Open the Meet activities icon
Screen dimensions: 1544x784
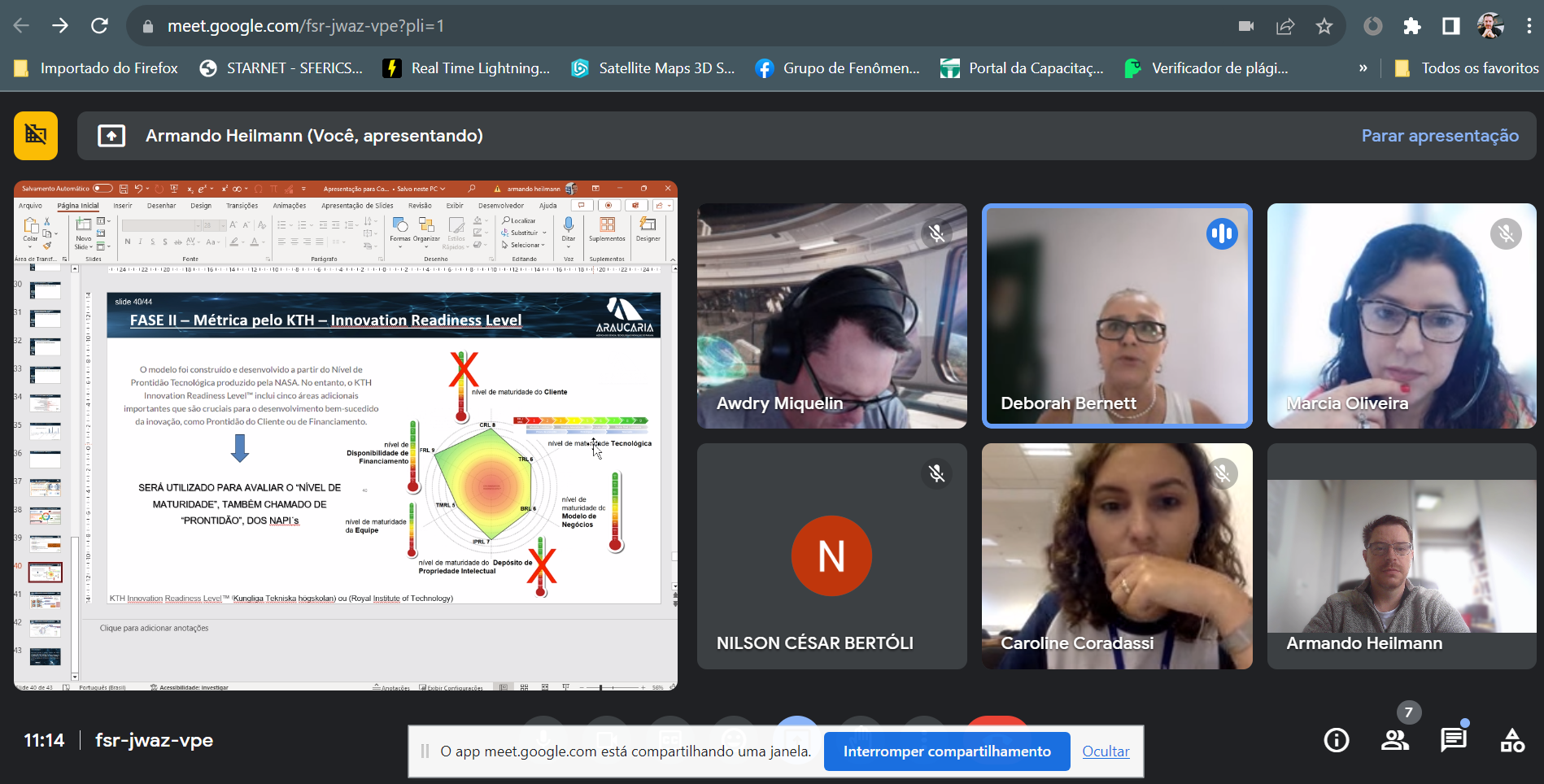[1512, 740]
